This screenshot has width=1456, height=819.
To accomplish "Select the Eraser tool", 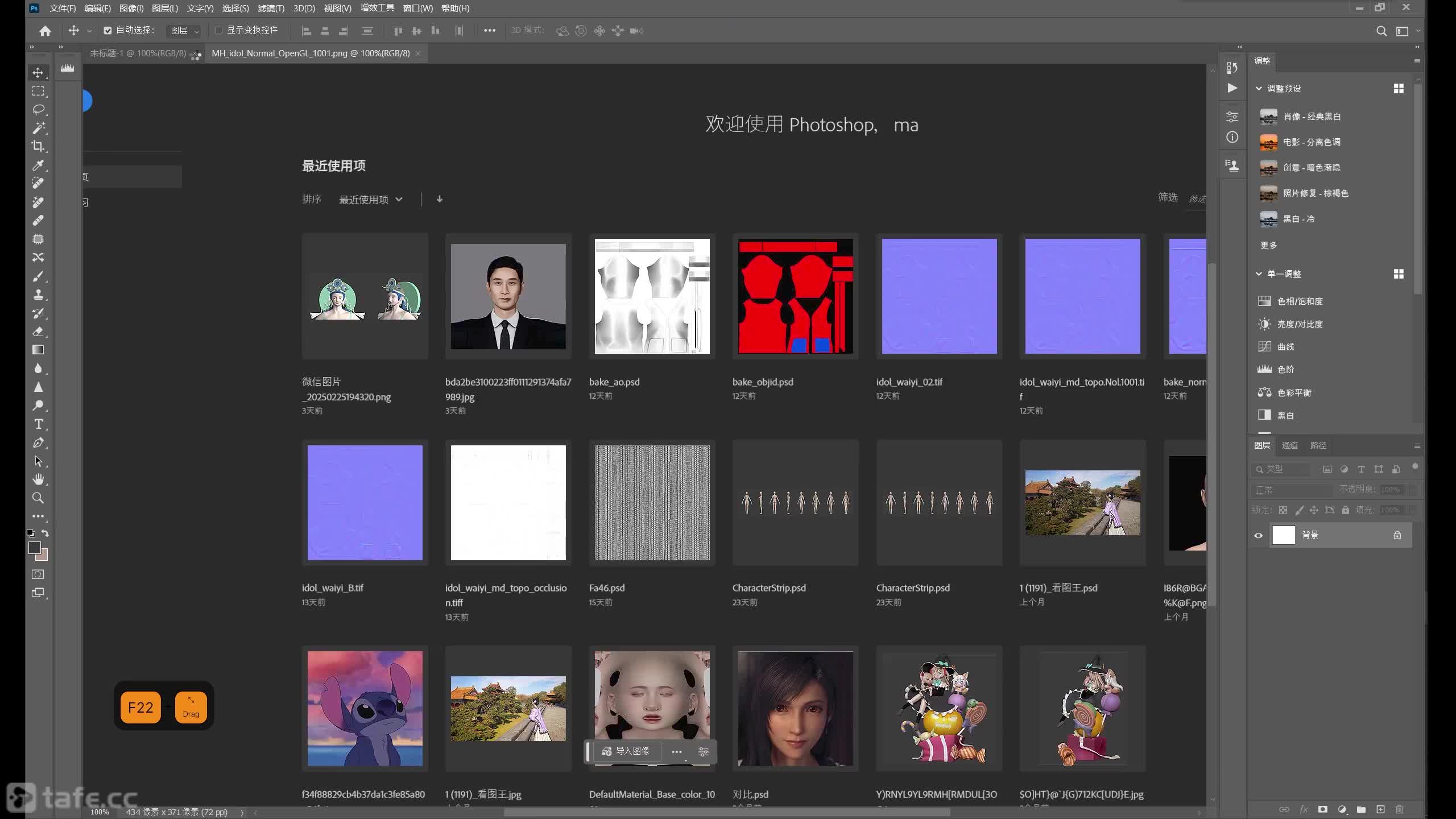I will pyautogui.click(x=38, y=331).
